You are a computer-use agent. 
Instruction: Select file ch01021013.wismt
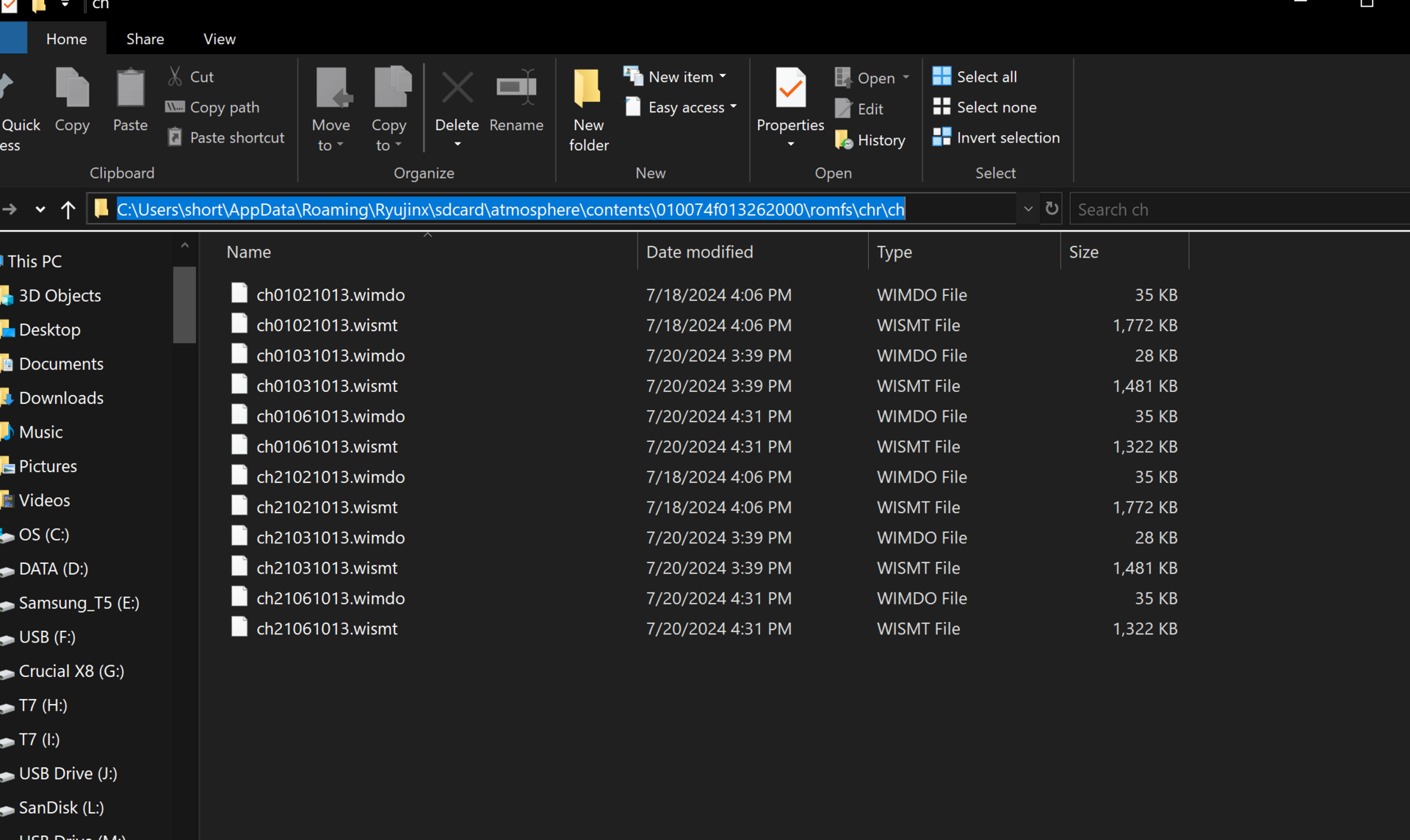(327, 325)
